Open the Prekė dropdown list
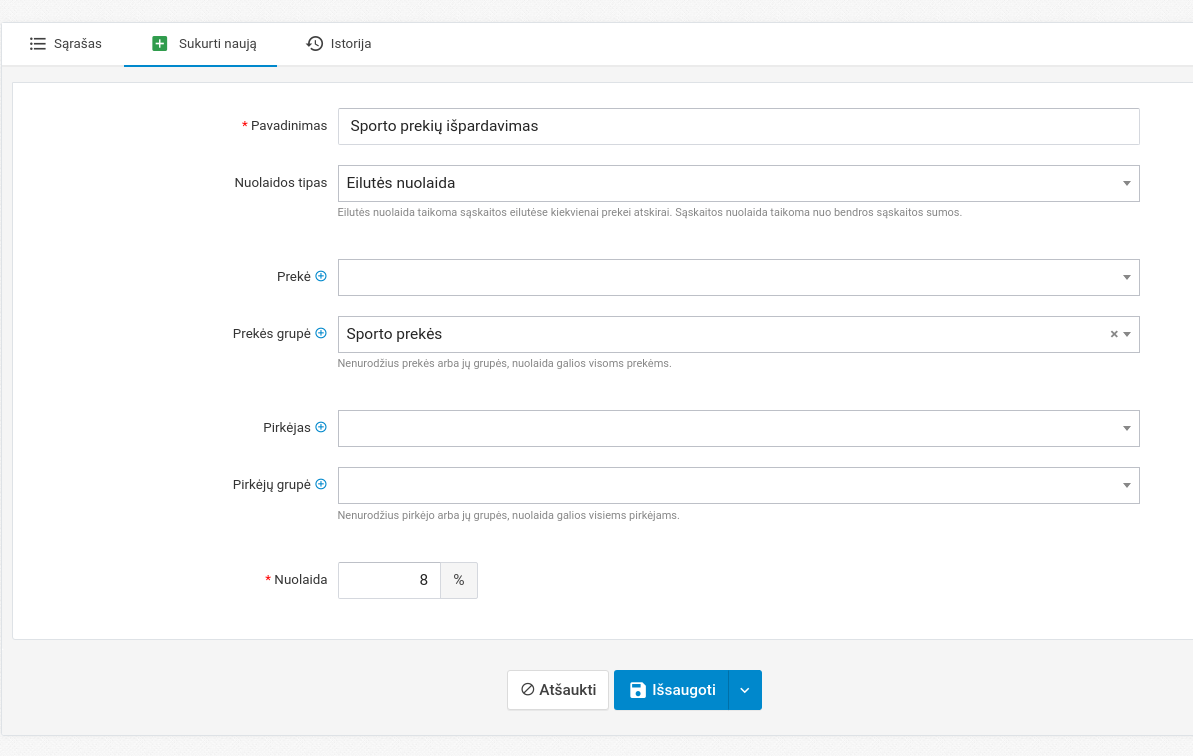The height and width of the screenshot is (756, 1193). tap(1127, 278)
